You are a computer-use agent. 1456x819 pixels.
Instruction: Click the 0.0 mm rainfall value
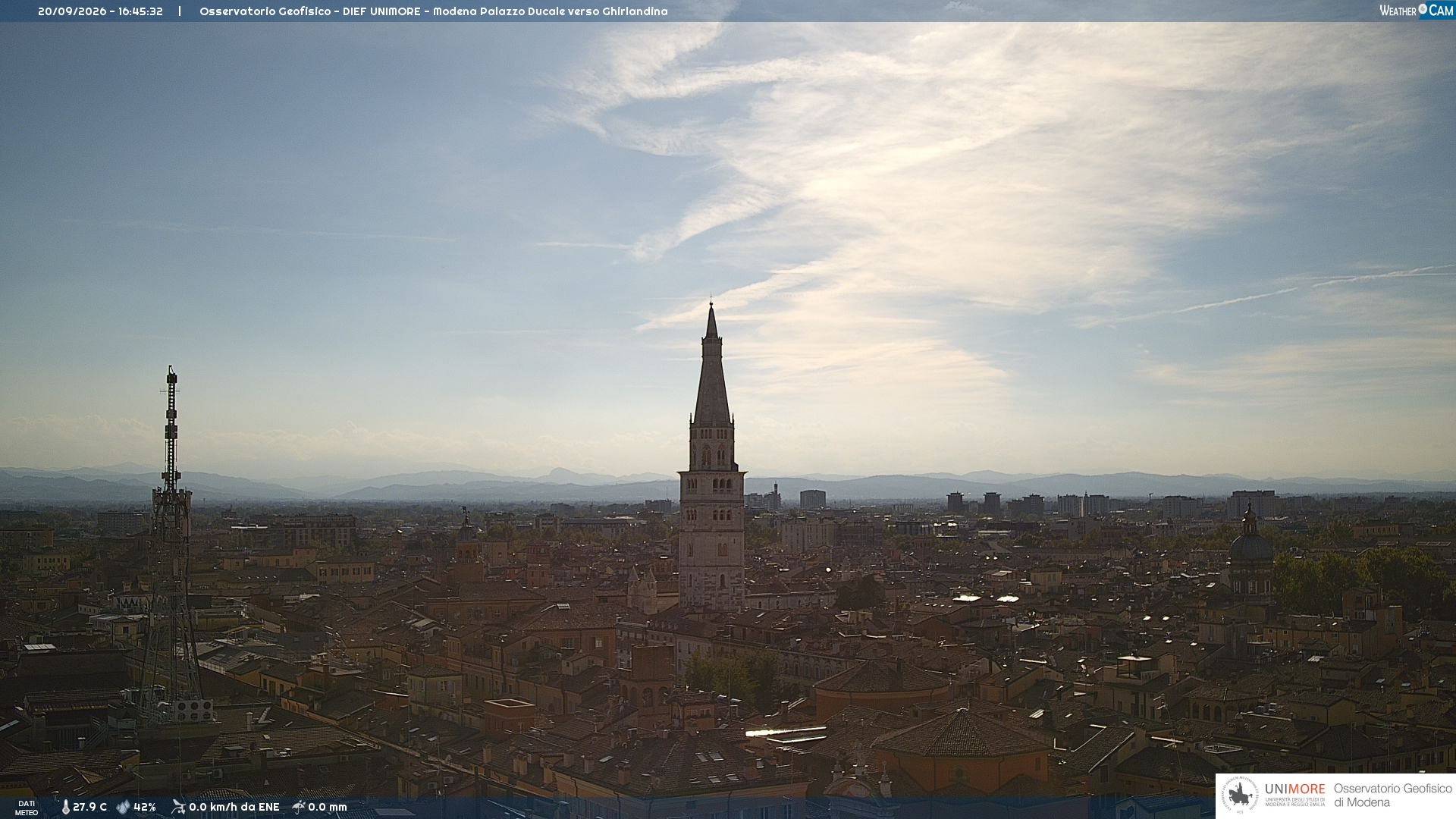pyautogui.click(x=328, y=807)
